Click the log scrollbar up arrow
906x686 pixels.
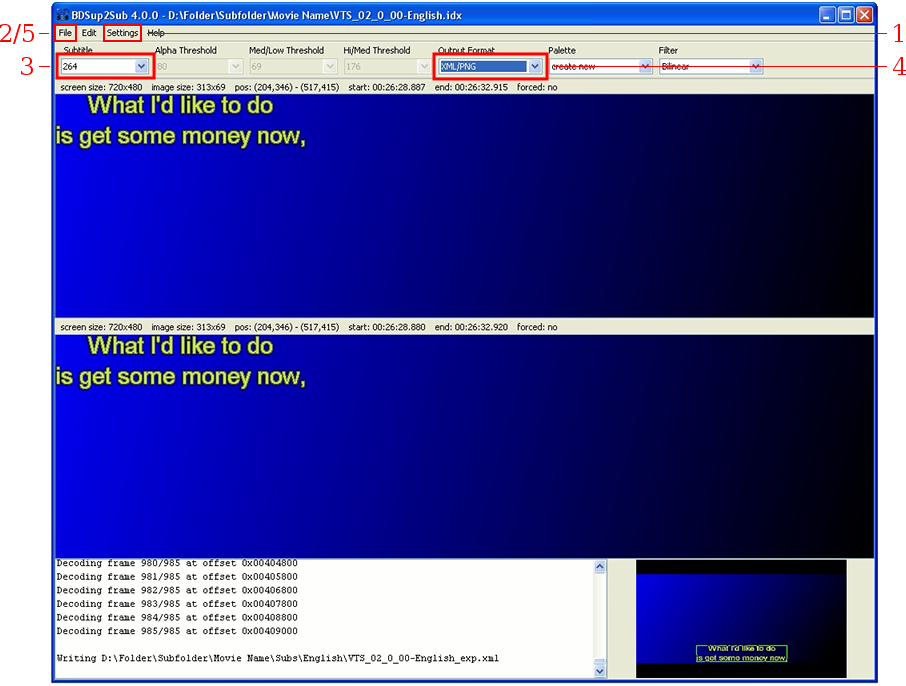pos(600,566)
